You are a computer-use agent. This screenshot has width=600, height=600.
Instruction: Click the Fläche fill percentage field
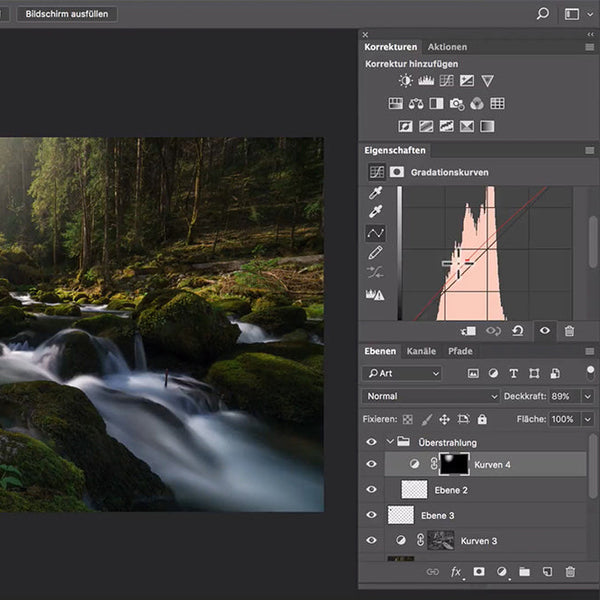point(563,420)
